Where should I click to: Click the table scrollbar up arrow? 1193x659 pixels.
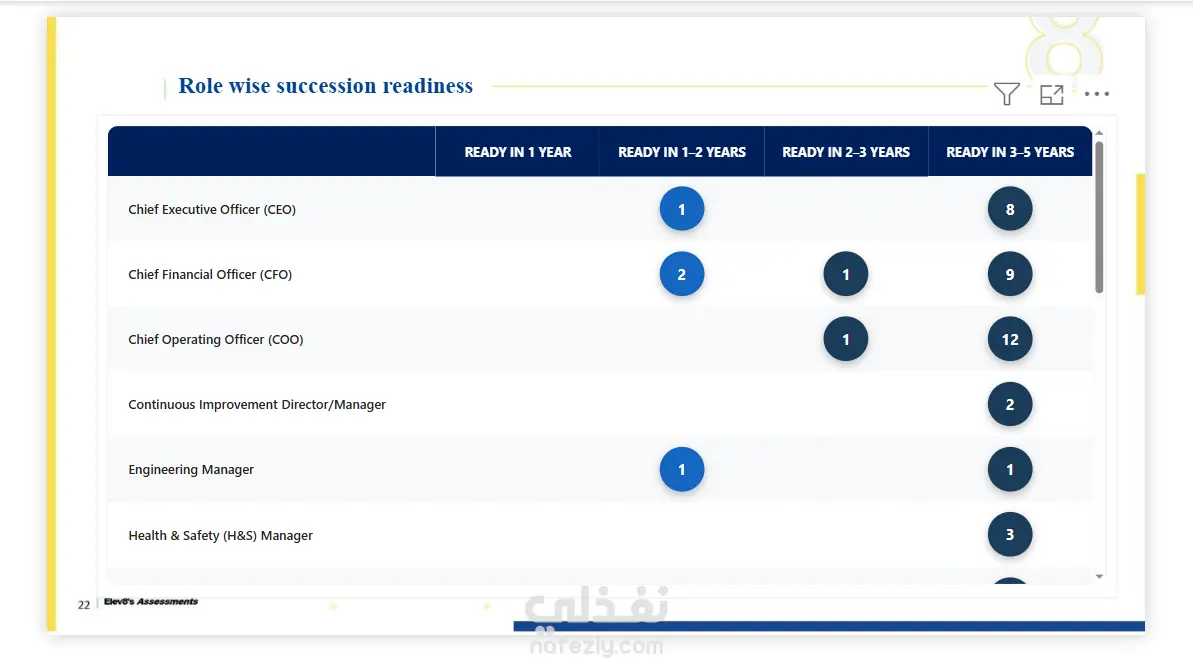[x=1099, y=133]
